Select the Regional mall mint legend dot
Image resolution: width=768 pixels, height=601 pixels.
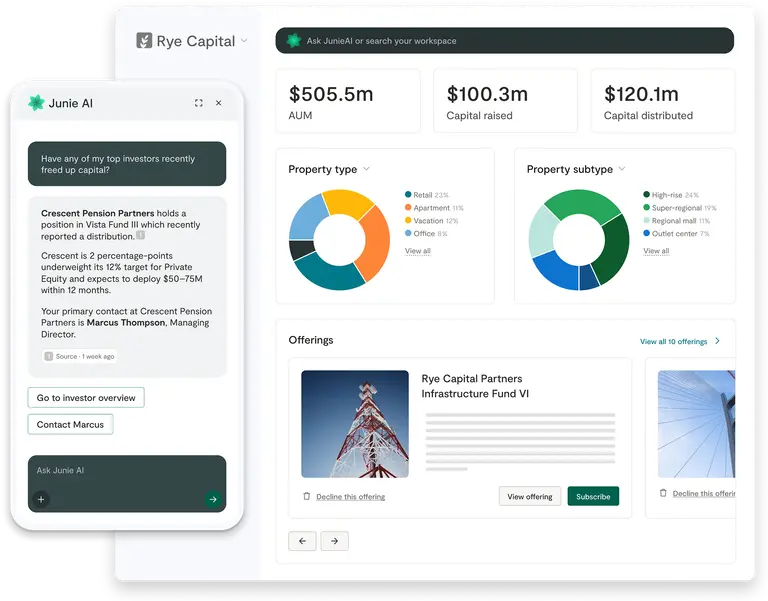tap(647, 220)
